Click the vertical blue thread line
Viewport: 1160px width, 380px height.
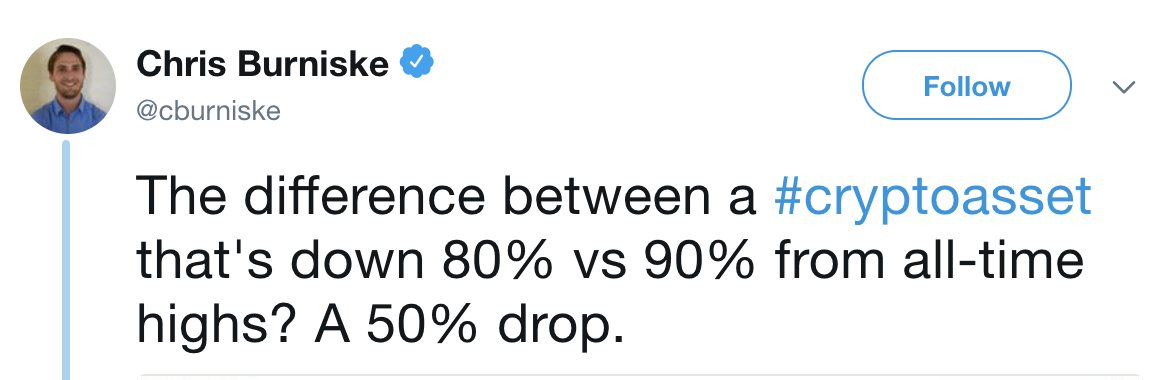click(x=66, y=259)
